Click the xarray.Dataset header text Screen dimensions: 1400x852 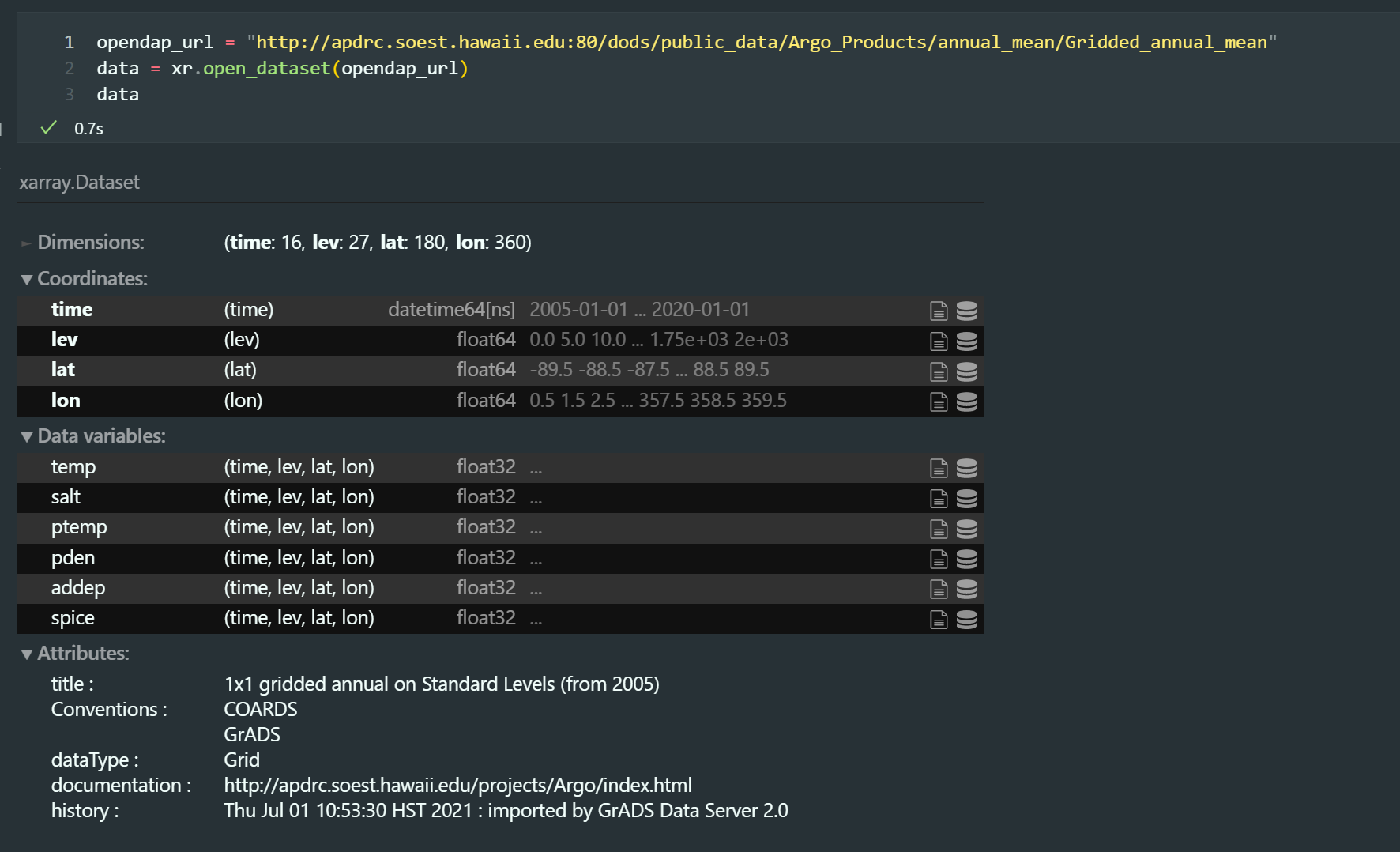coord(79,183)
